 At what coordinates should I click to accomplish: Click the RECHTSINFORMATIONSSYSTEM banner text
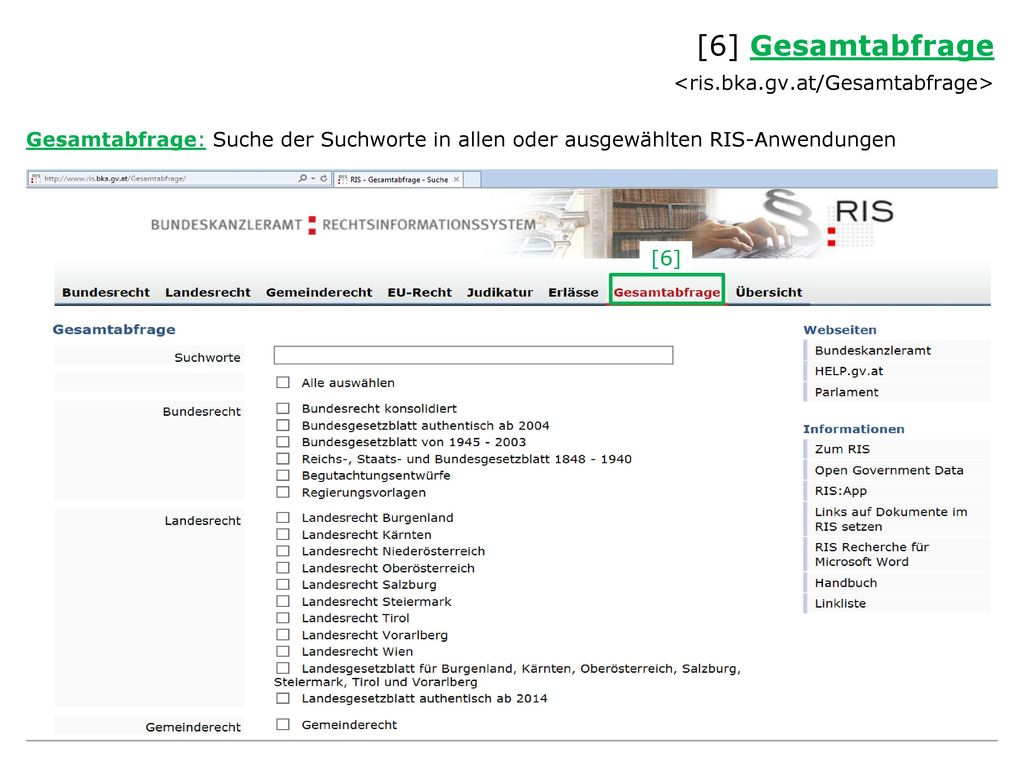click(428, 225)
